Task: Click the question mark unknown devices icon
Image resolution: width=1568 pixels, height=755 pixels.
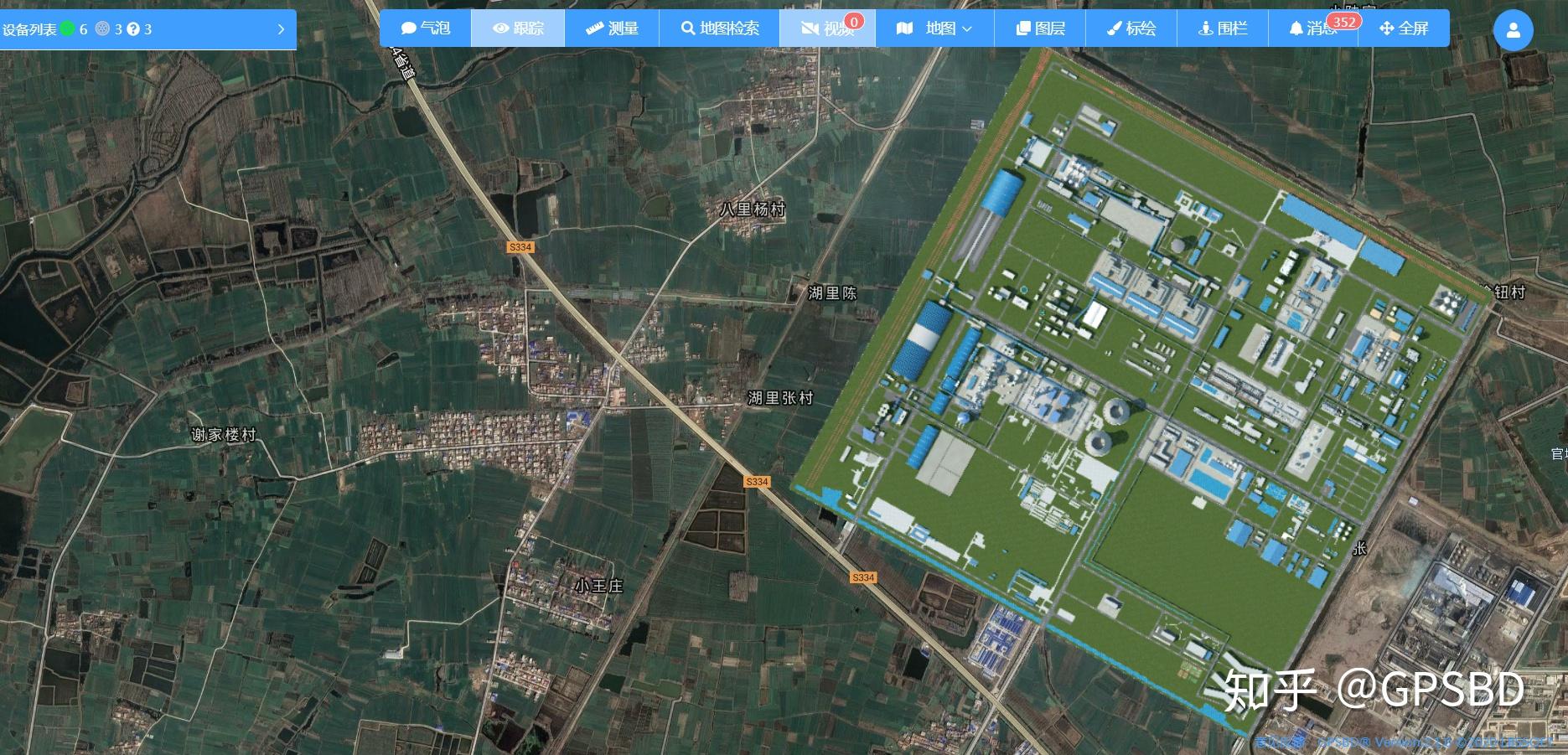Action: point(133,29)
